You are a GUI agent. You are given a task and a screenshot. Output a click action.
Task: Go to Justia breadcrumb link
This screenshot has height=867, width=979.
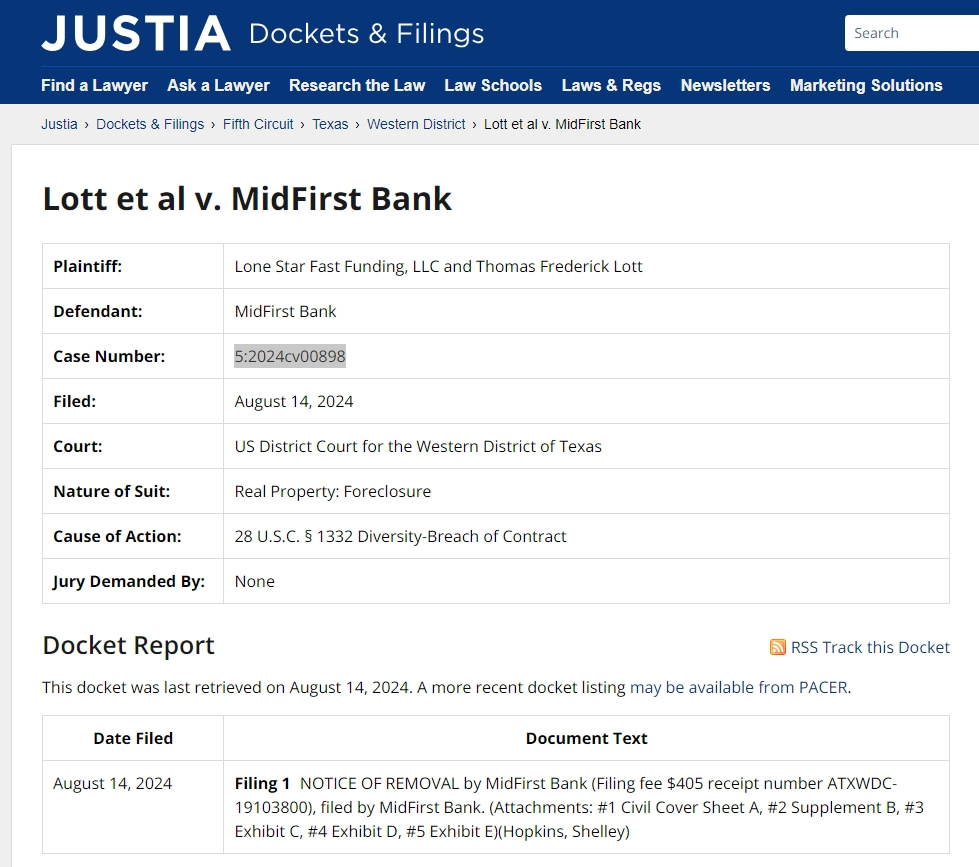[x=59, y=124]
